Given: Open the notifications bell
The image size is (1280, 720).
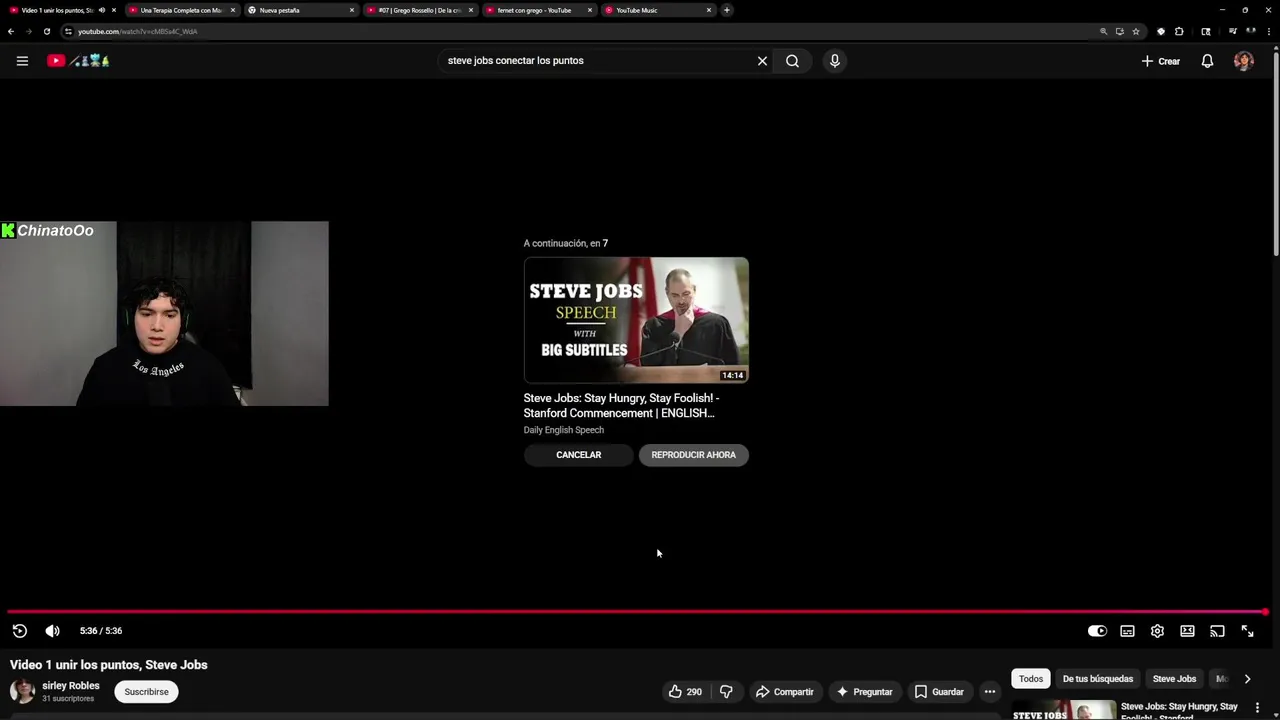Looking at the screenshot, I should [1207, 61].
